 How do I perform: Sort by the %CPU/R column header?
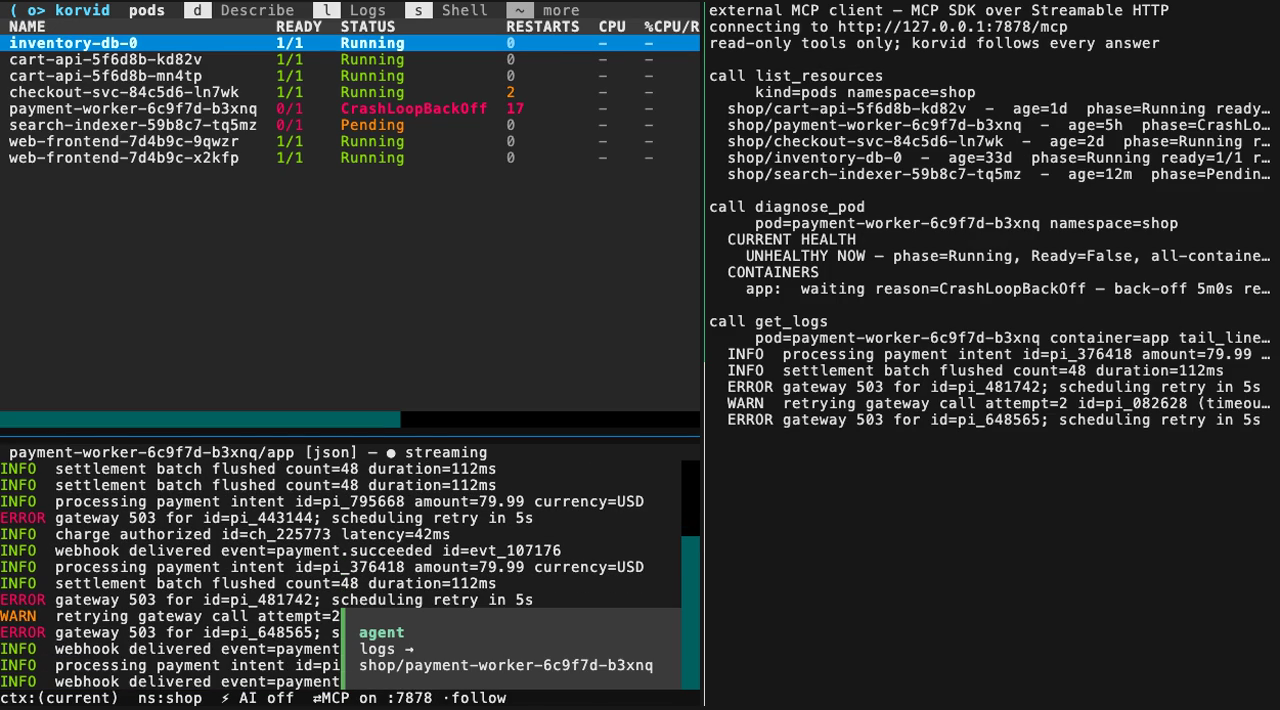coord(671,27)
